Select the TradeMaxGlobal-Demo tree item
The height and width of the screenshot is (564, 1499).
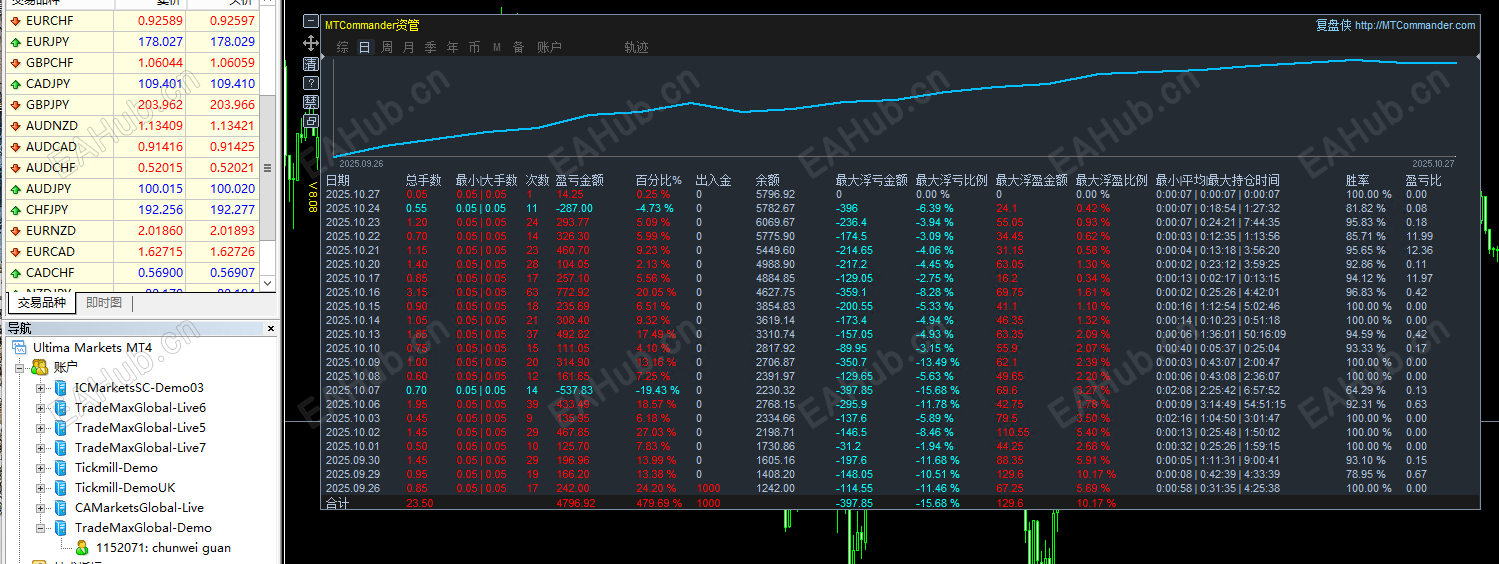pos(143,528)
